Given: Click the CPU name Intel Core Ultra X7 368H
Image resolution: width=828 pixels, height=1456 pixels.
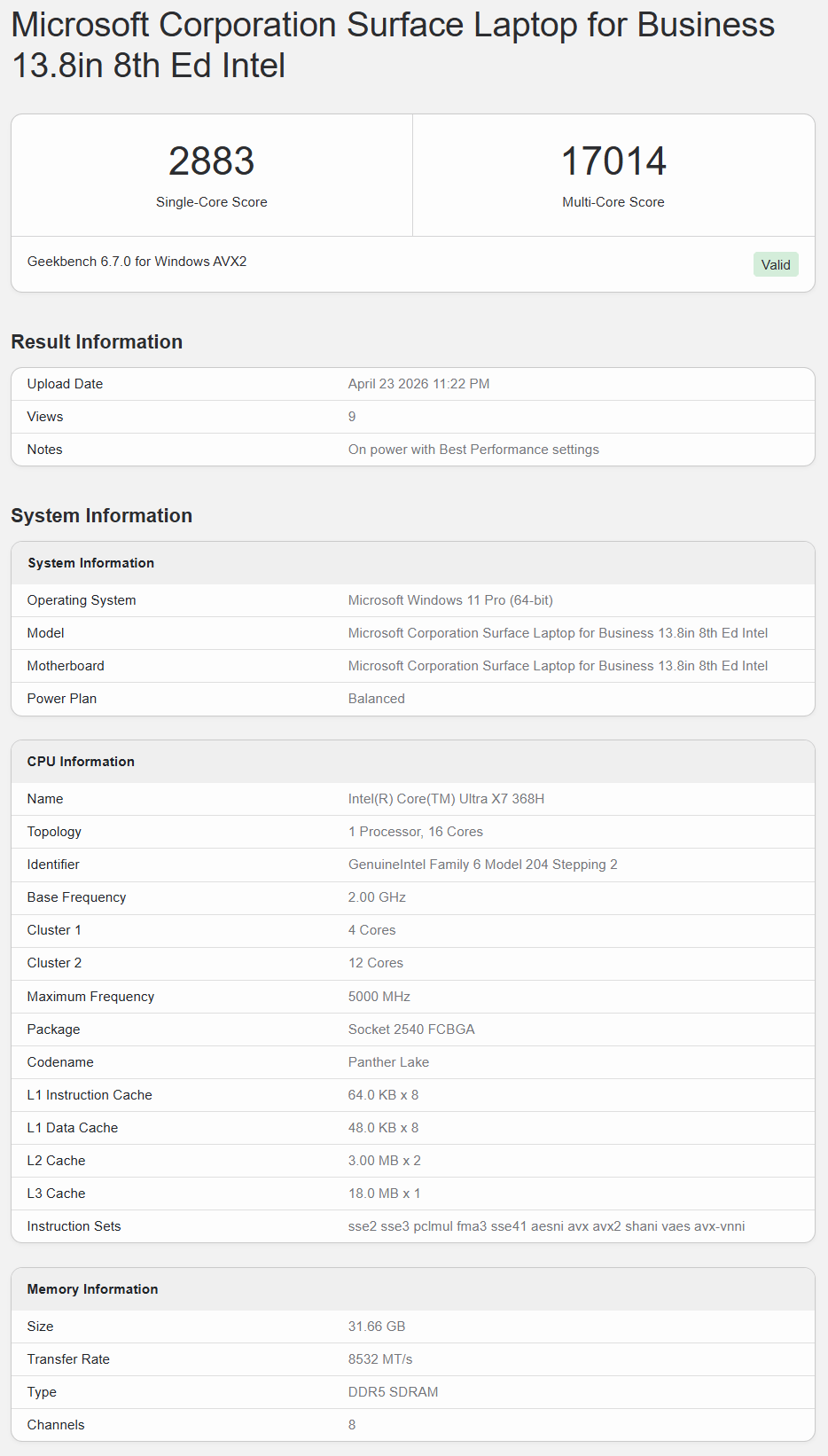Looking at the screenshot, I should pos(446,799).
